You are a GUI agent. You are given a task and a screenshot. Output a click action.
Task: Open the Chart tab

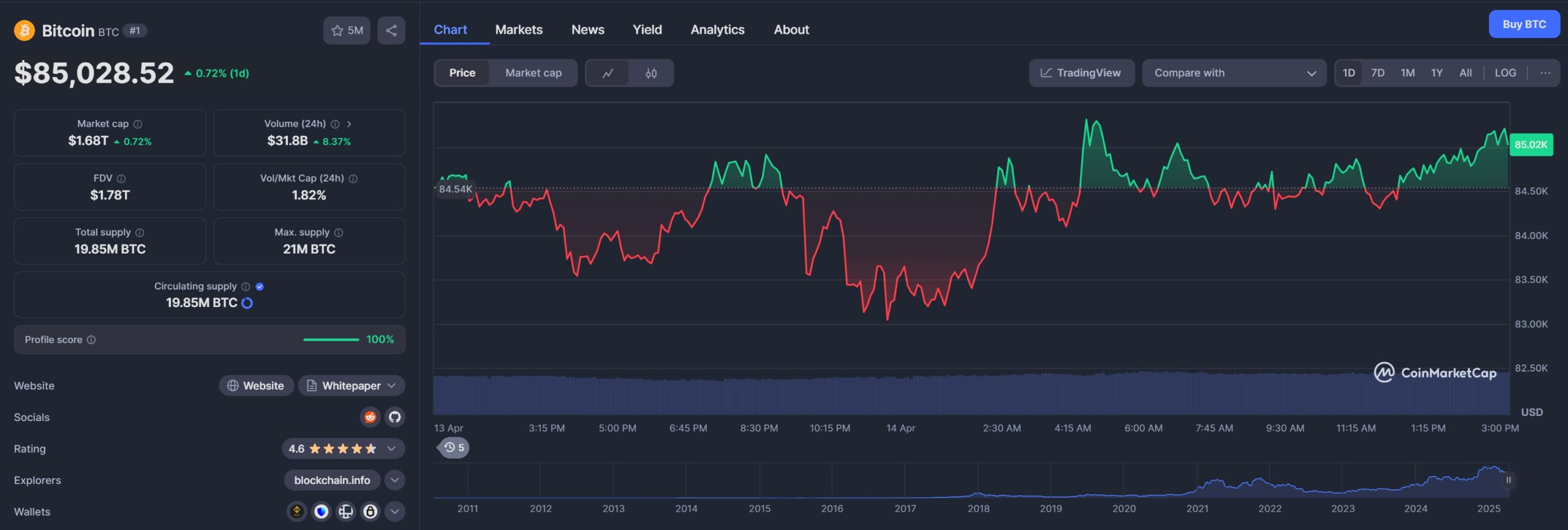tap(450, 29)
